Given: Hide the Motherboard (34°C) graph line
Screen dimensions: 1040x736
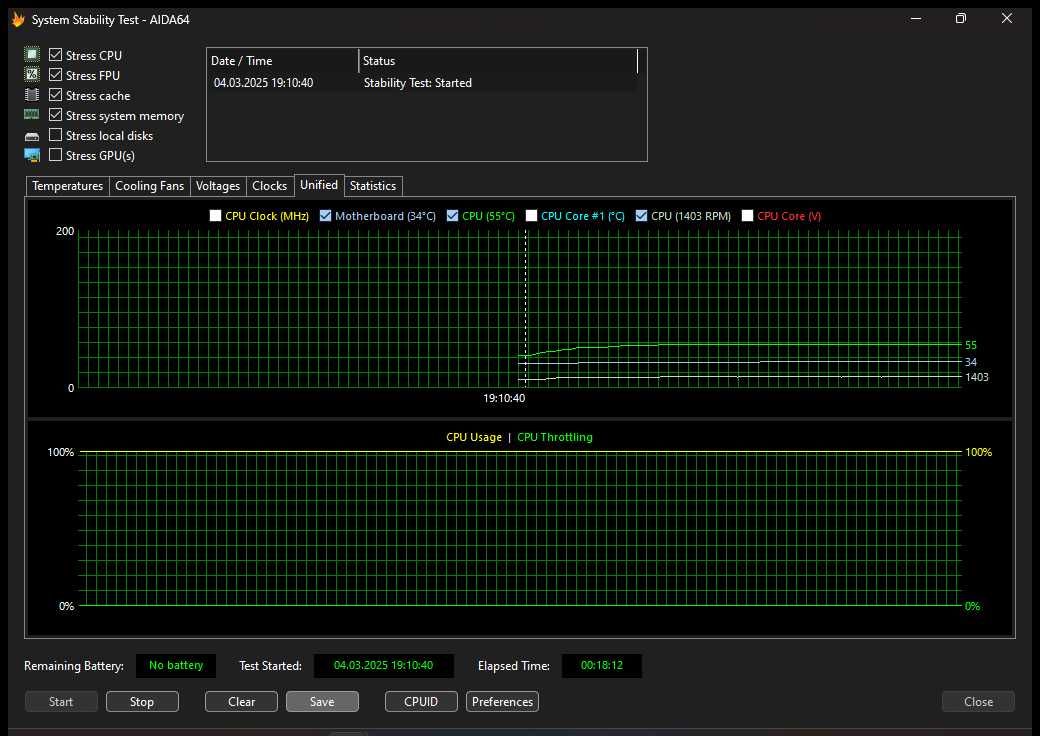Looking at the screenshot, I should 325,215.
